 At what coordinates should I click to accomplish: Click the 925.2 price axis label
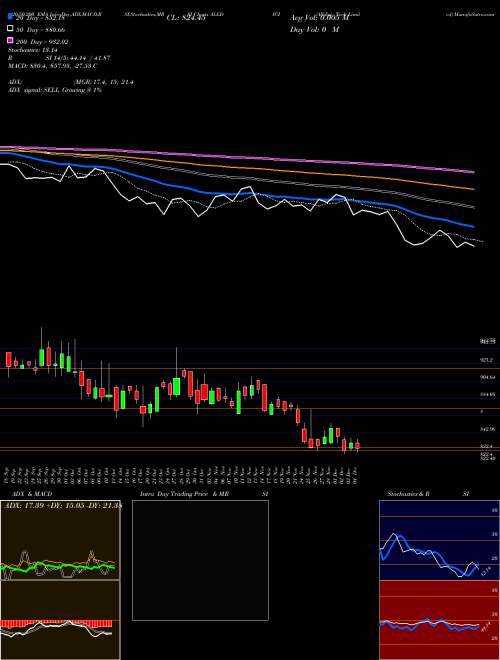pos(486,360)
